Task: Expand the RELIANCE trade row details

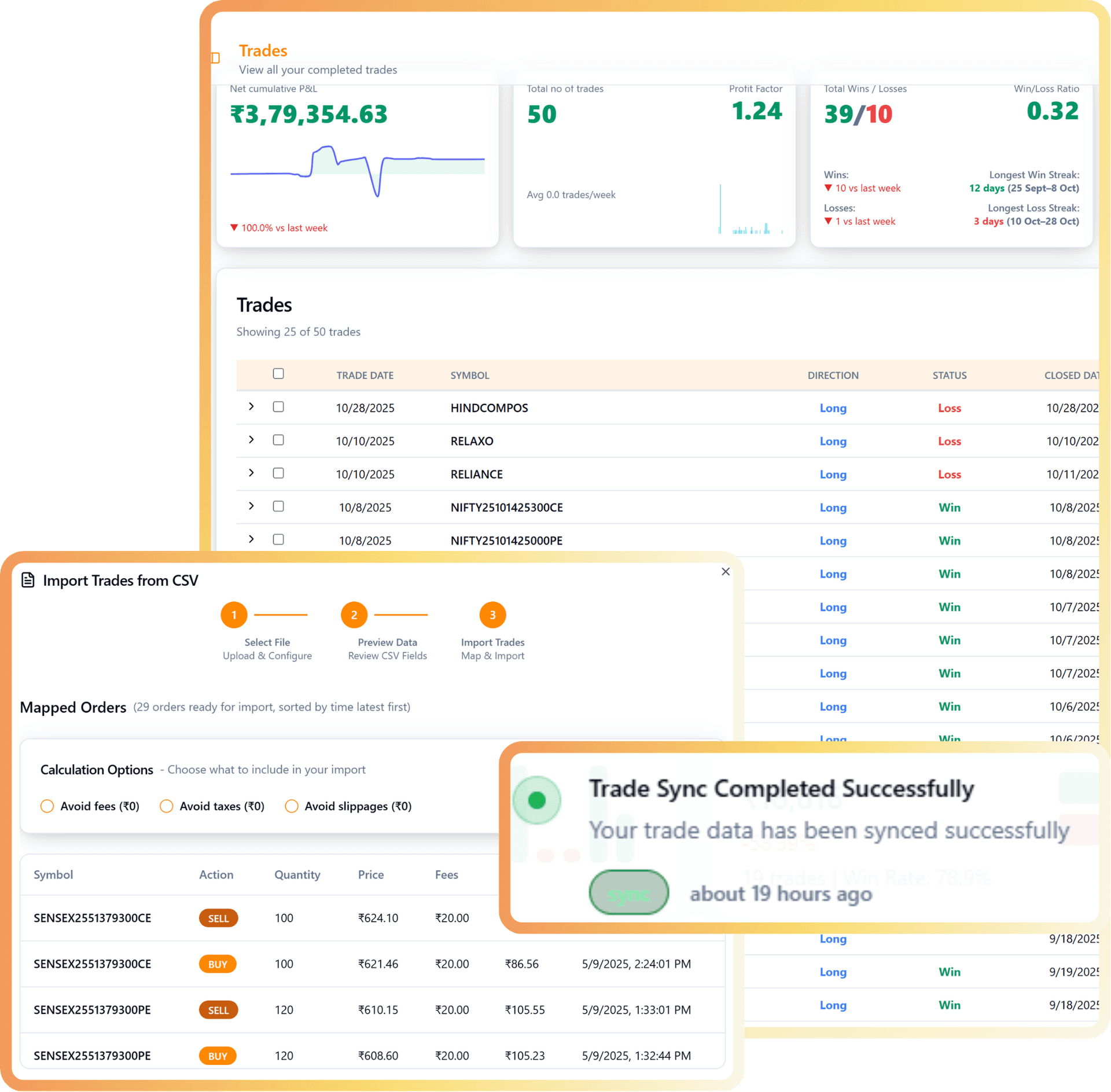Action: pyautogui.click(x=251, y=473)
